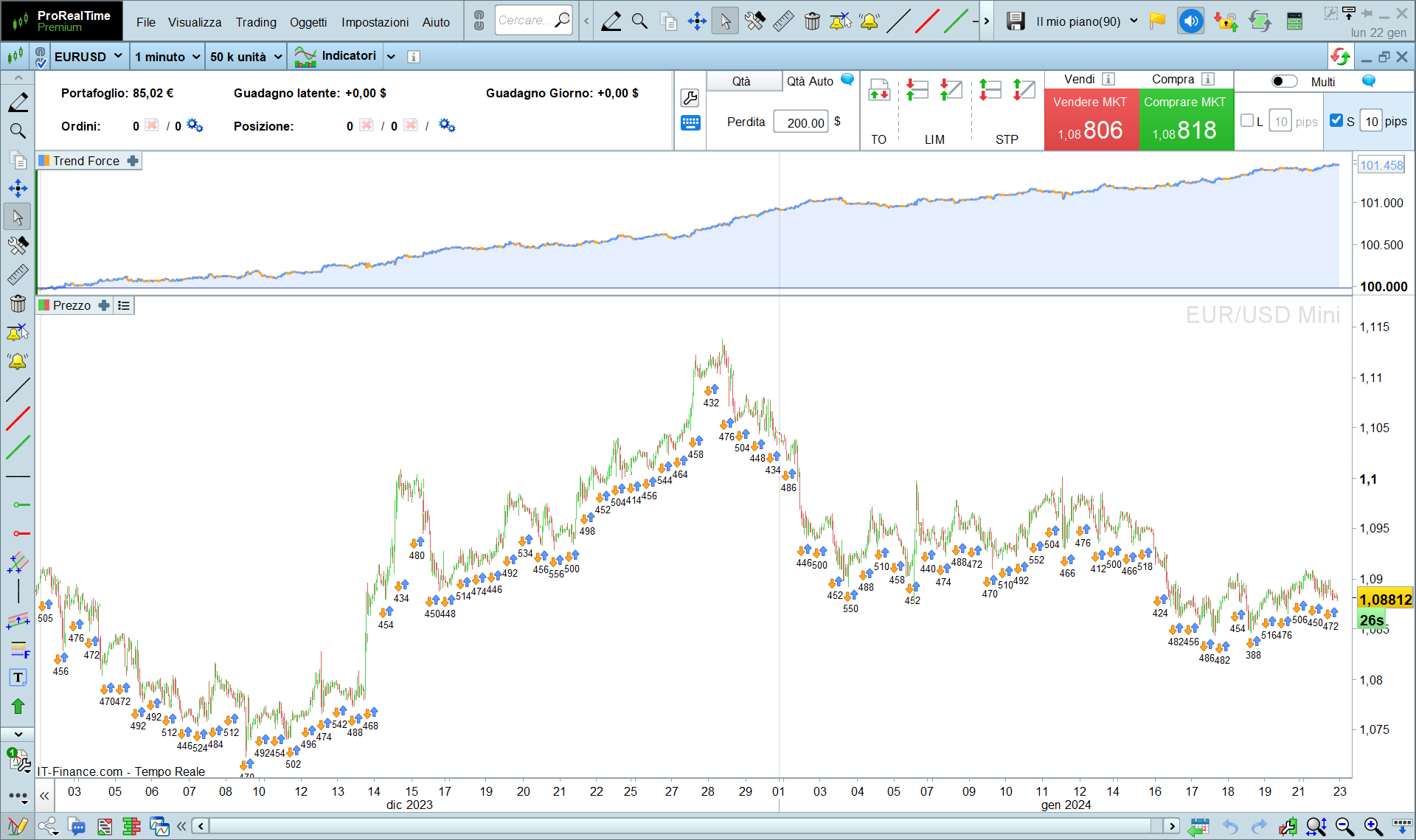
Task: Click the alarm bell icon in left sidebar
Action: [x=18, y=361]
